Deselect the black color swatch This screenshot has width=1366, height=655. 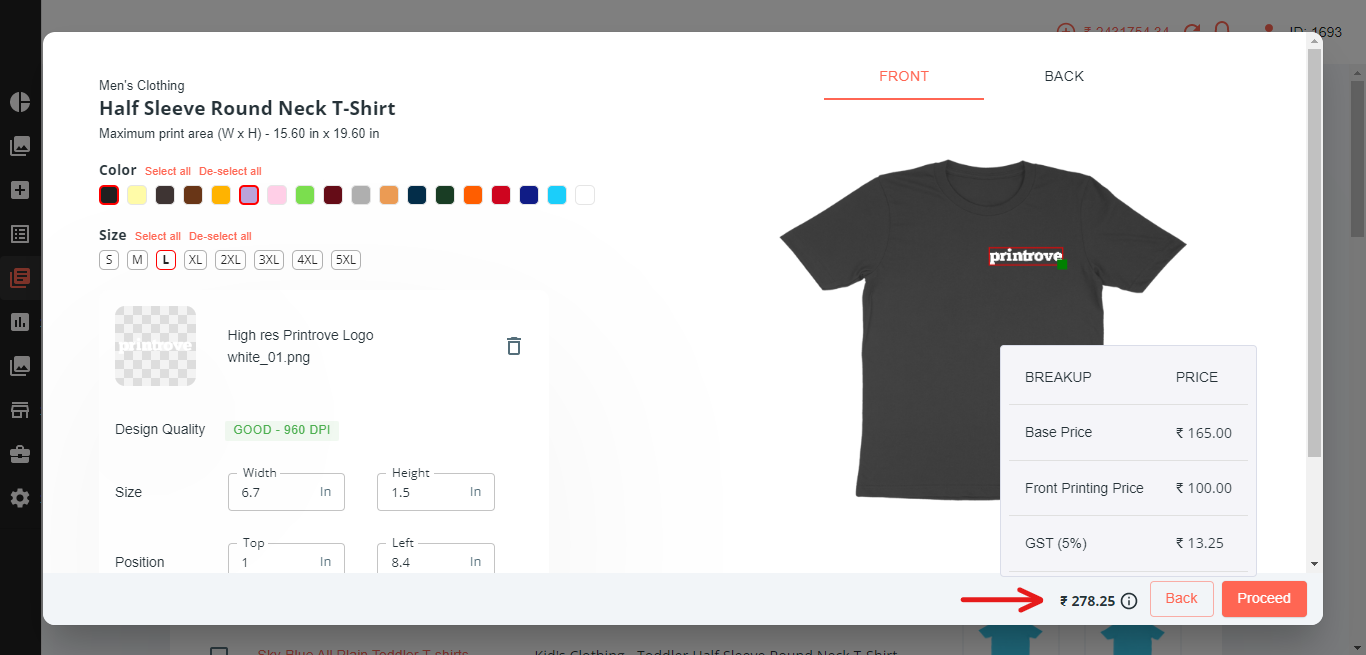[x=109, y=195]
